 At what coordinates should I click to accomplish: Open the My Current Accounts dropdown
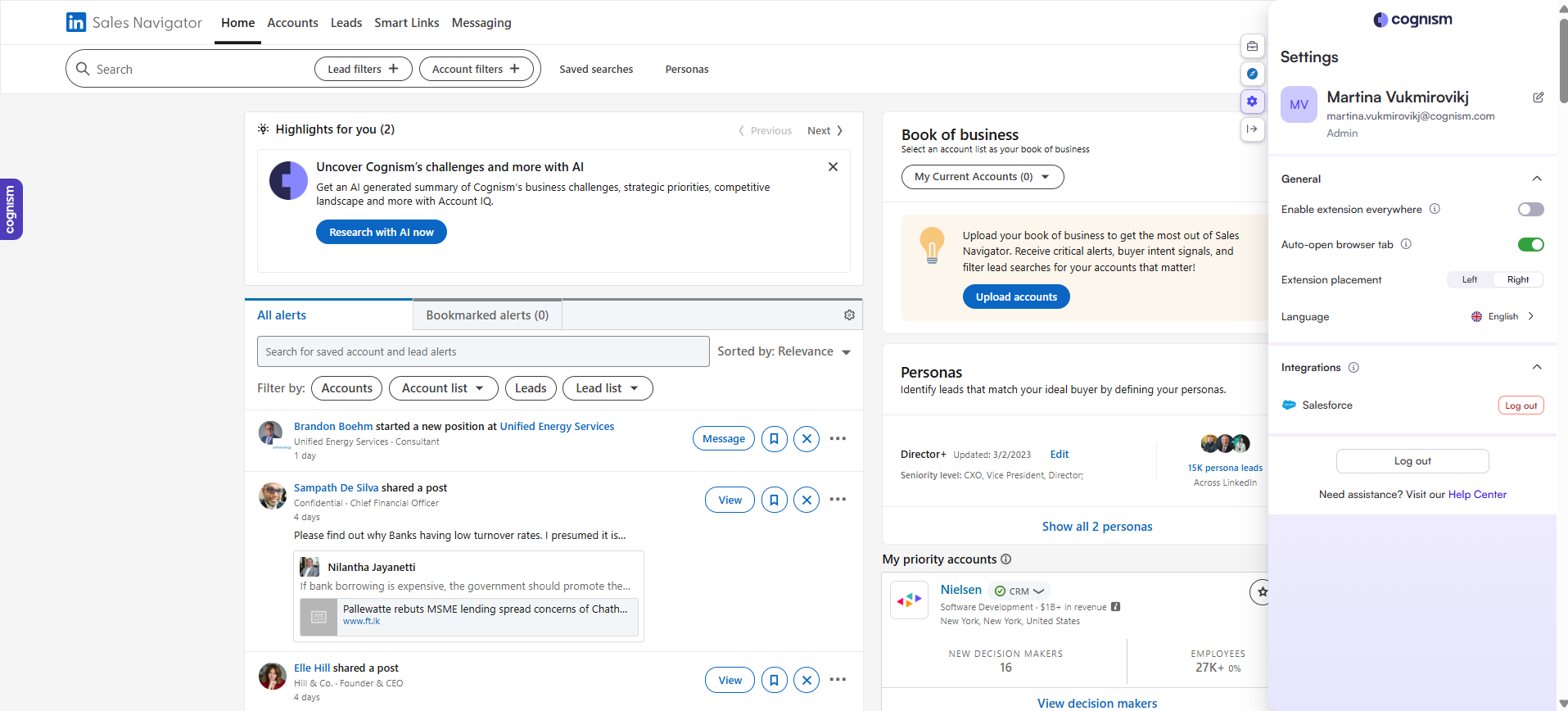pyautogui.click(x=982, y=177)
